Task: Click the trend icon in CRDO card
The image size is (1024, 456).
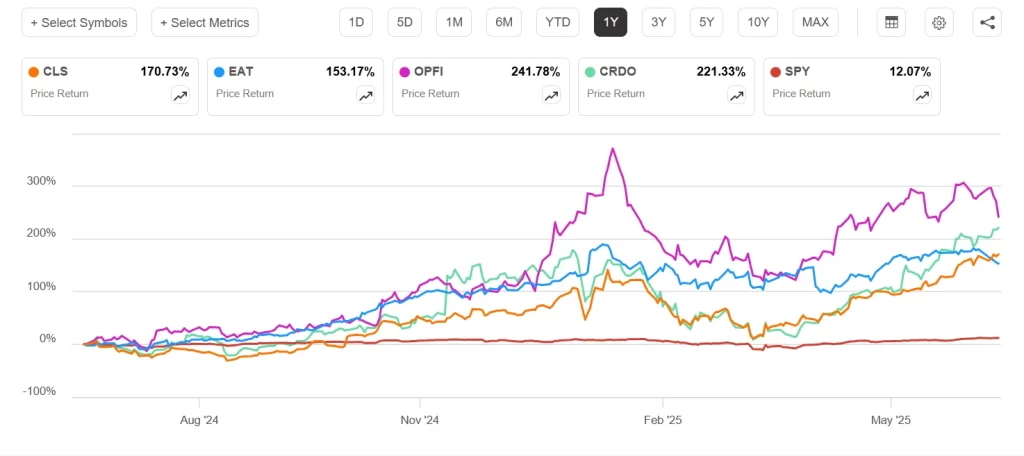Action: coord(736,95)
